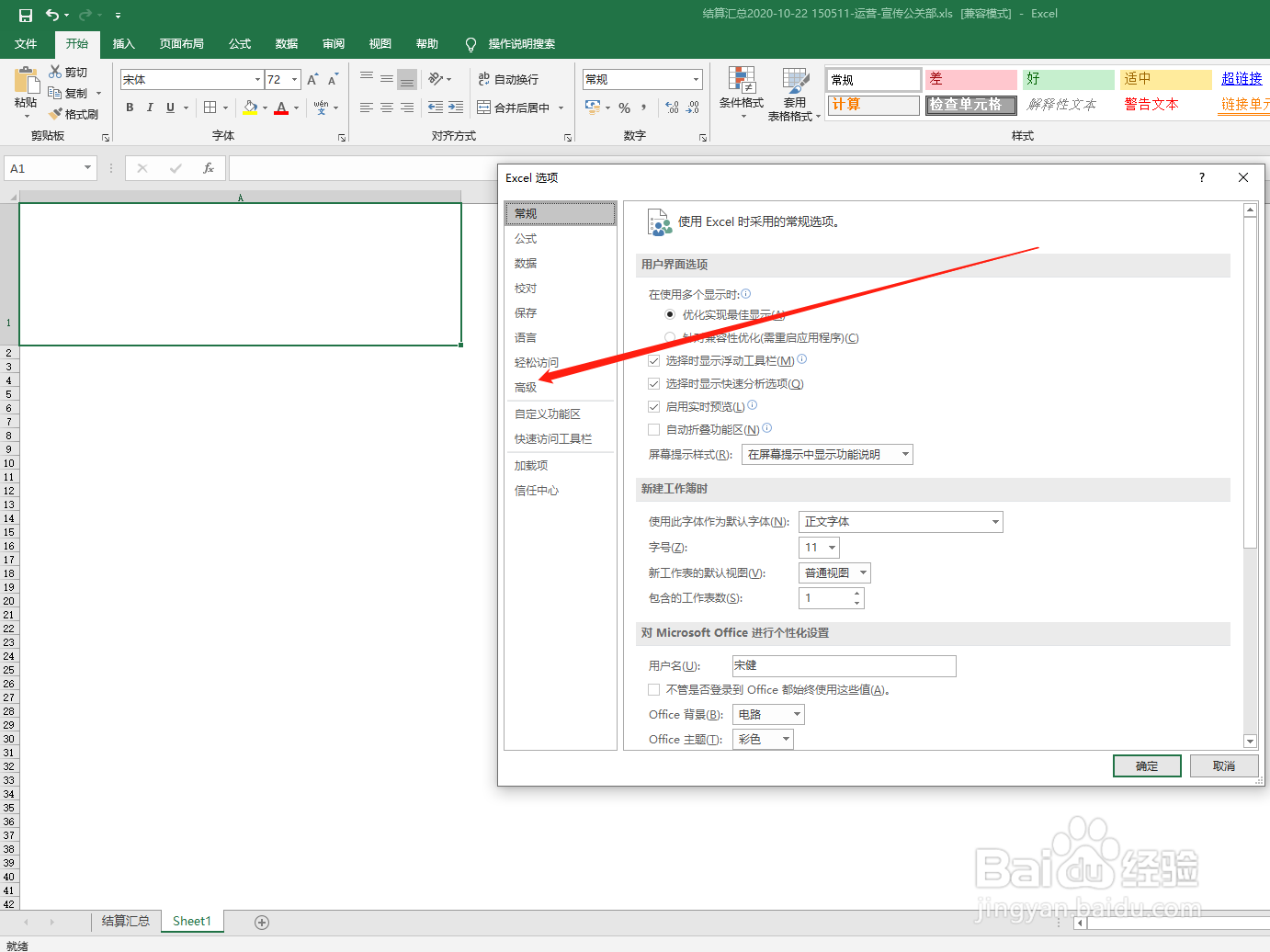Click the Orientation text angle icon
This screenshot has width=1270, height=952.
pyautogui.click(x=437, y=79)
